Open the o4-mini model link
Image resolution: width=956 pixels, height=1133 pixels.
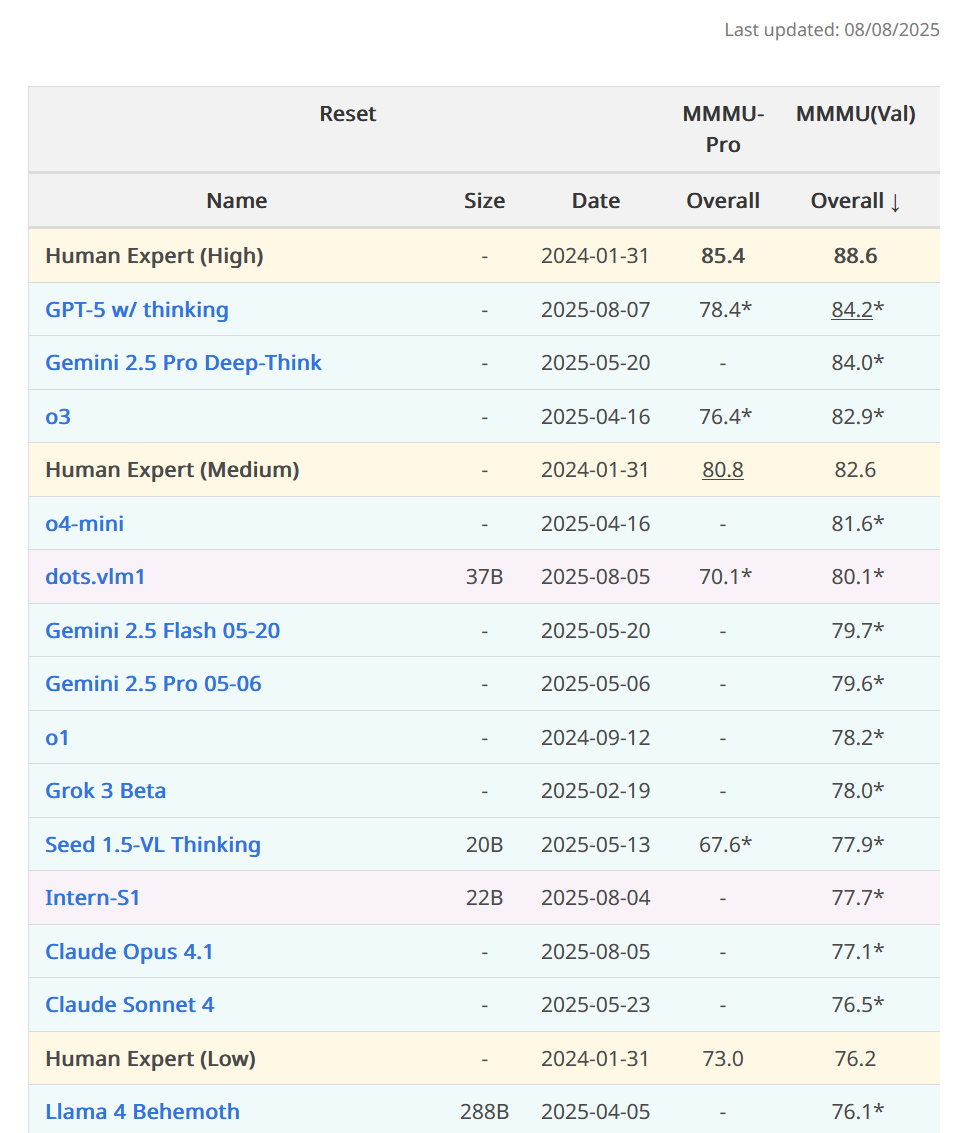pos(85,524)
